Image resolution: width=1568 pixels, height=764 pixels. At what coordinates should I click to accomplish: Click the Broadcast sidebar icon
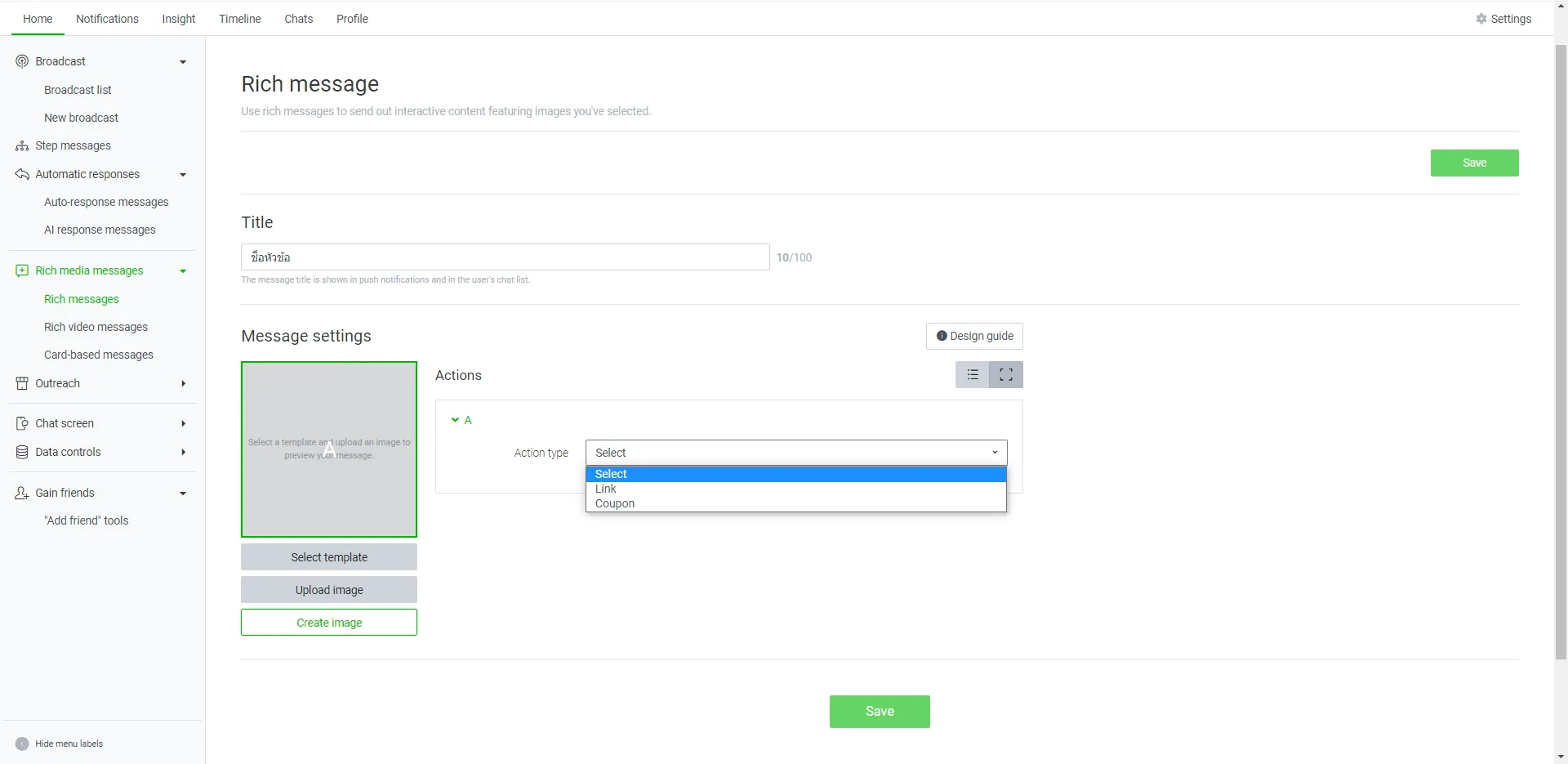click(22, 61)
